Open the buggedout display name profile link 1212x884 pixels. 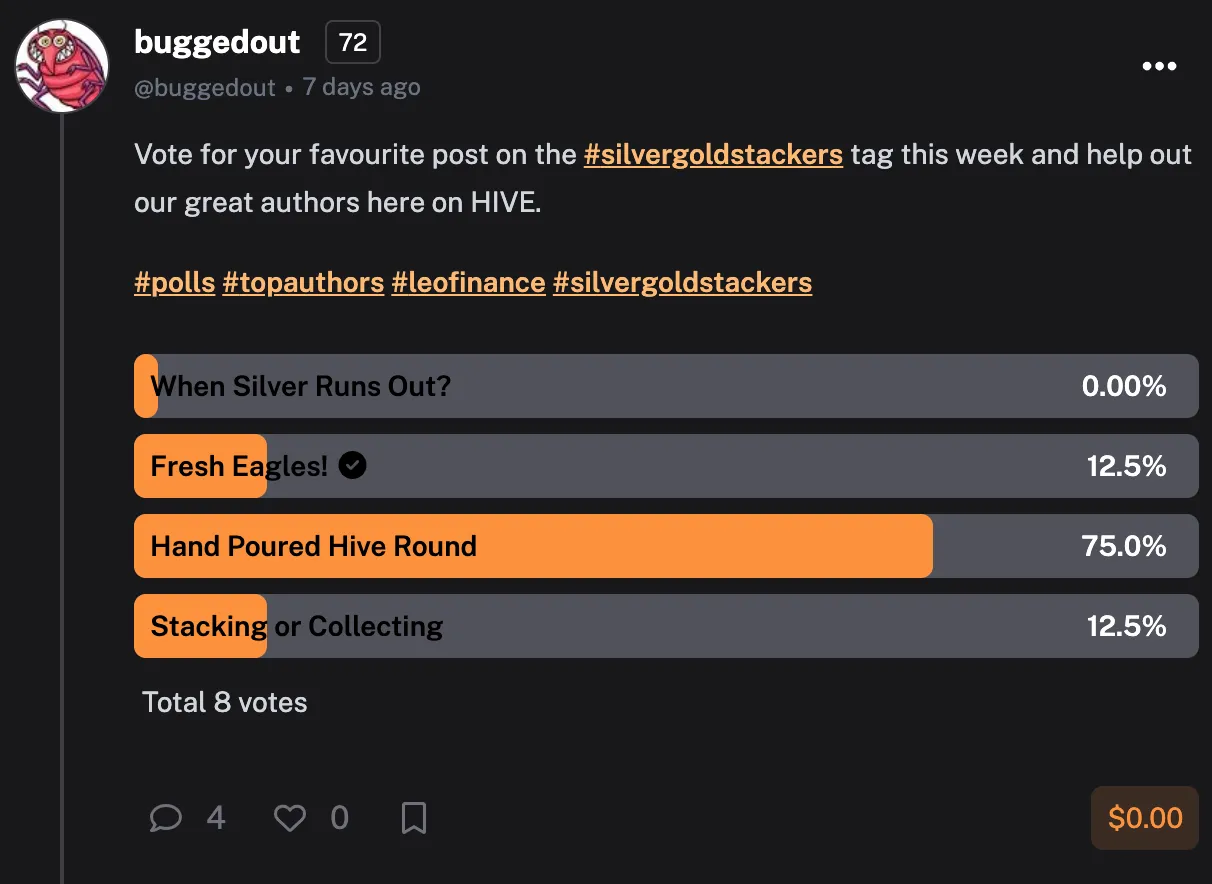(217, 42)
